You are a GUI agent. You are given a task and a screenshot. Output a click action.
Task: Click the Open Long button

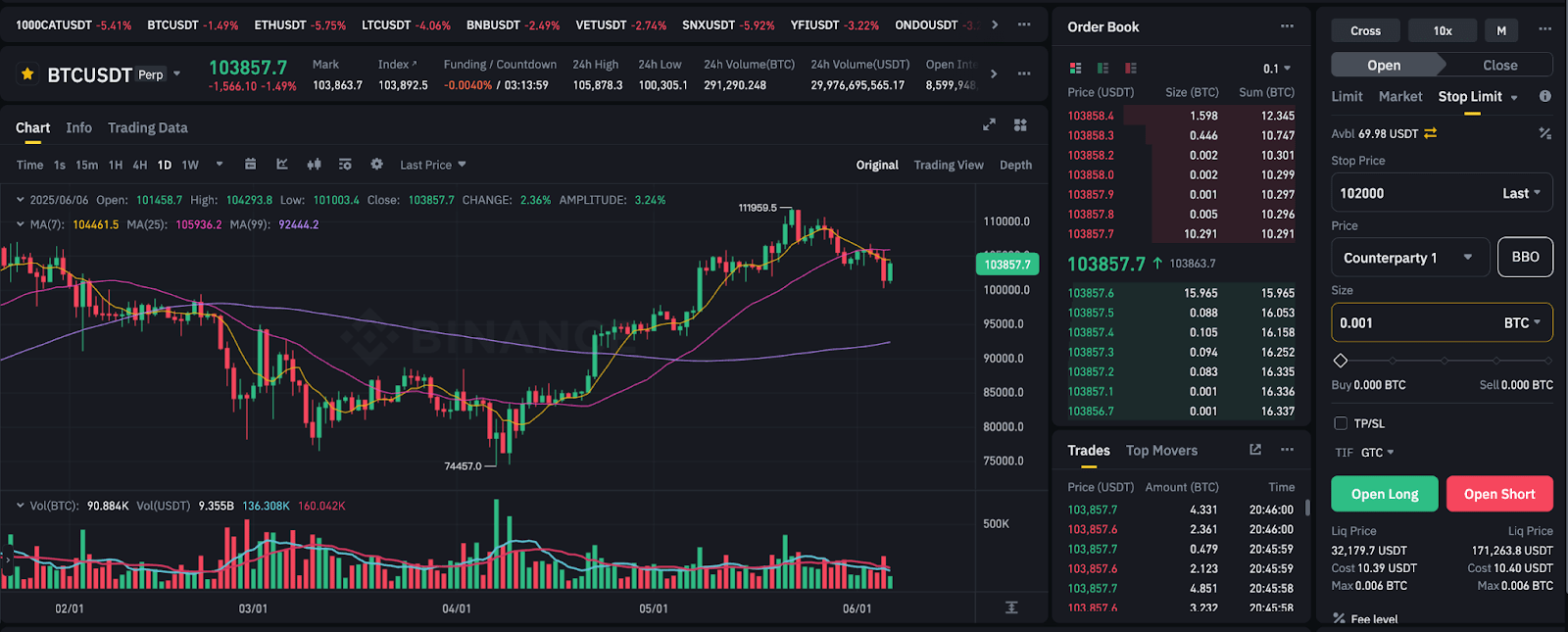1384,494
